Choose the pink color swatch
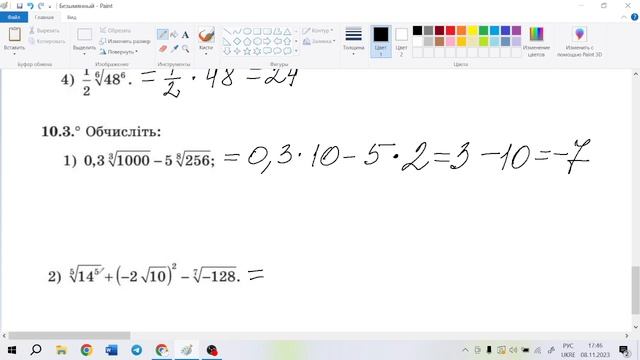The height and width of the screenshot is (360, 640). [x=450, y=41]
